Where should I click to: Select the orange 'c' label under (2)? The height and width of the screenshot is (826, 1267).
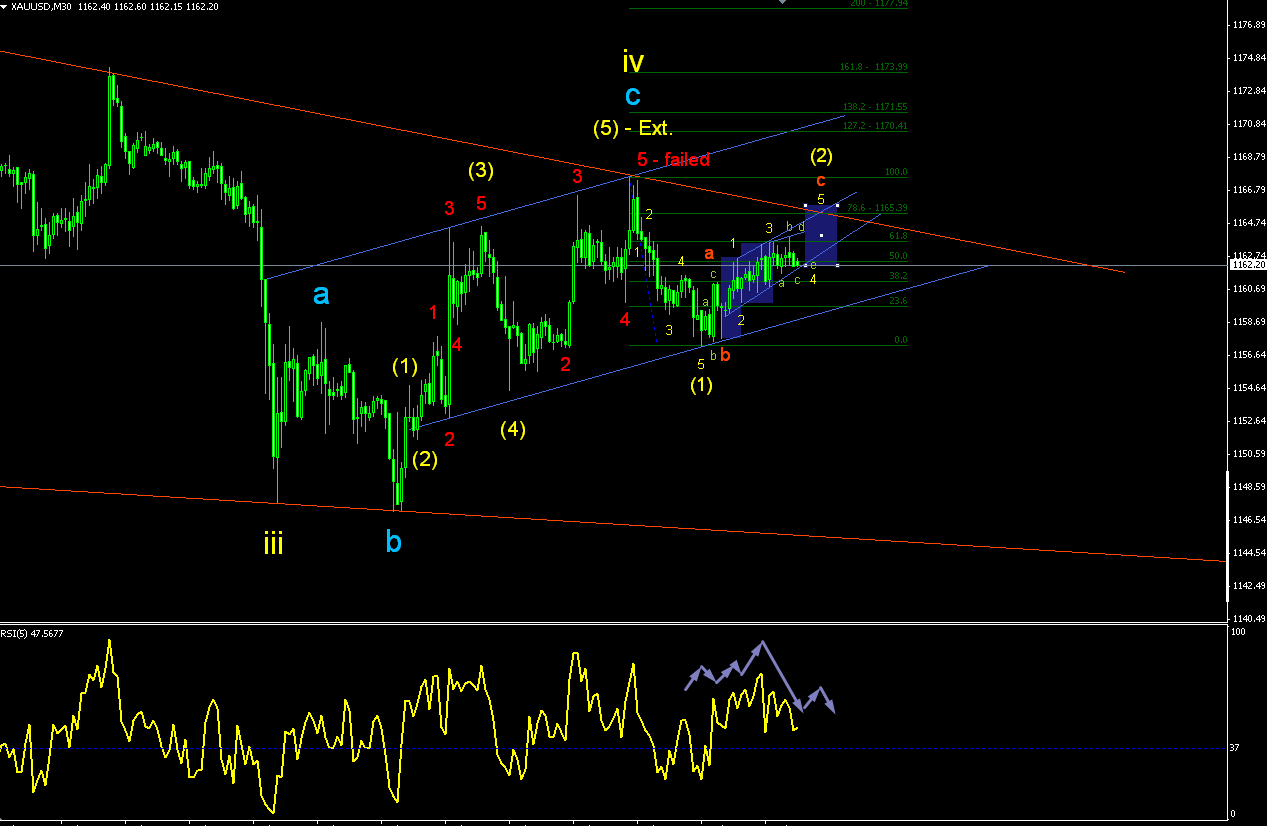click(820, 180)
